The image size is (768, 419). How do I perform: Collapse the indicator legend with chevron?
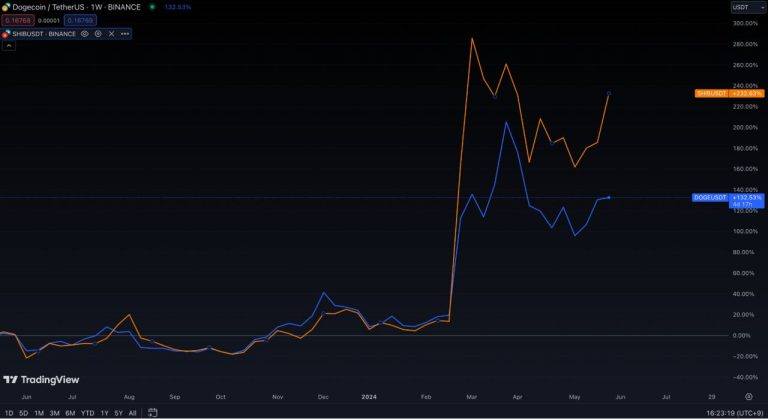tap(9, 46)
